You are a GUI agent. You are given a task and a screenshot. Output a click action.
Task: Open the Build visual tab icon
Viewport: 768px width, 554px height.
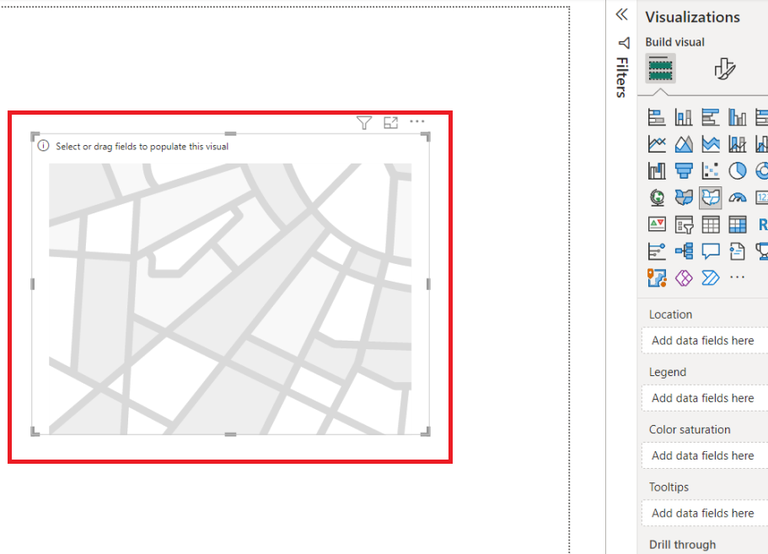[660, 68]
